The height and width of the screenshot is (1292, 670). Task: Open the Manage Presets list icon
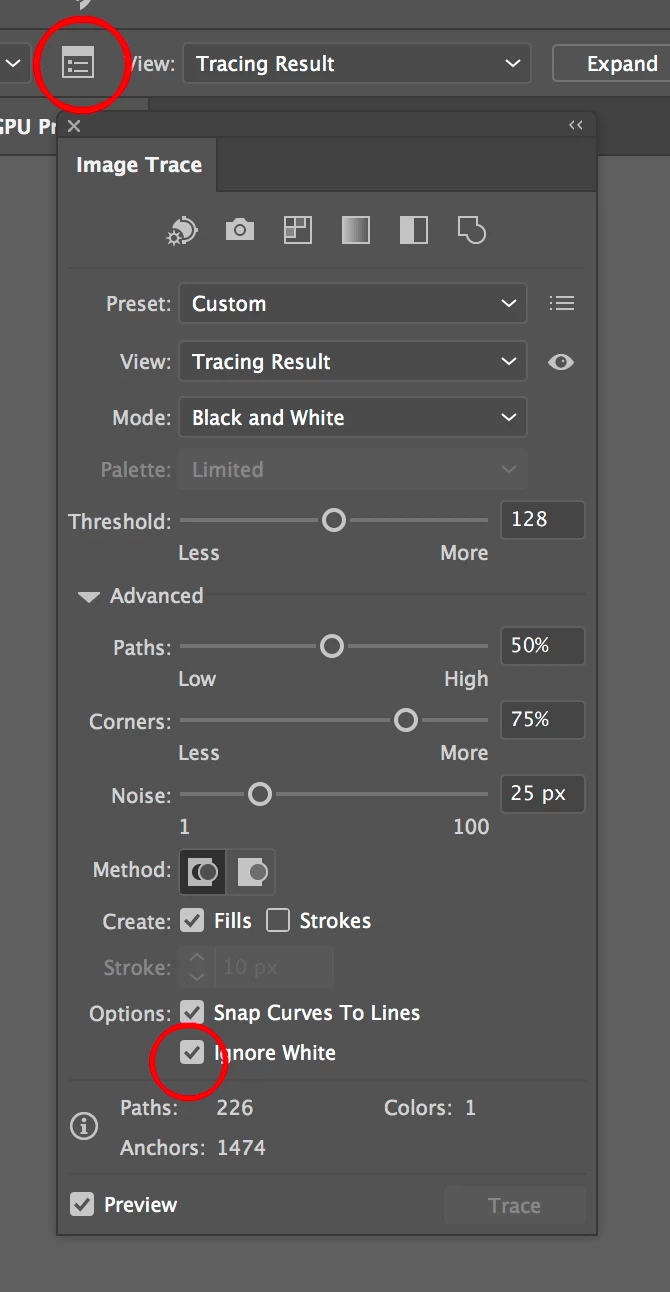click(562, 303)
